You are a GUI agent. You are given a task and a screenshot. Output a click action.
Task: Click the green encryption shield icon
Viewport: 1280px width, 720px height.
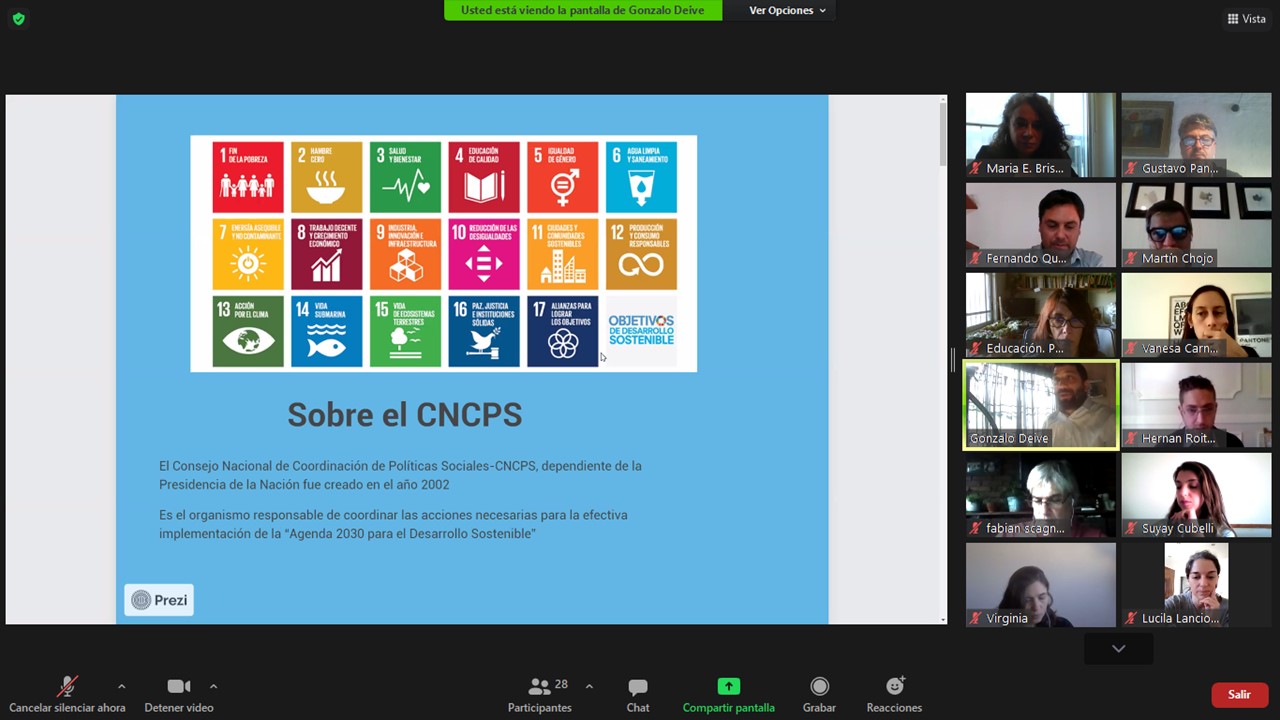(x=18, y=19)
